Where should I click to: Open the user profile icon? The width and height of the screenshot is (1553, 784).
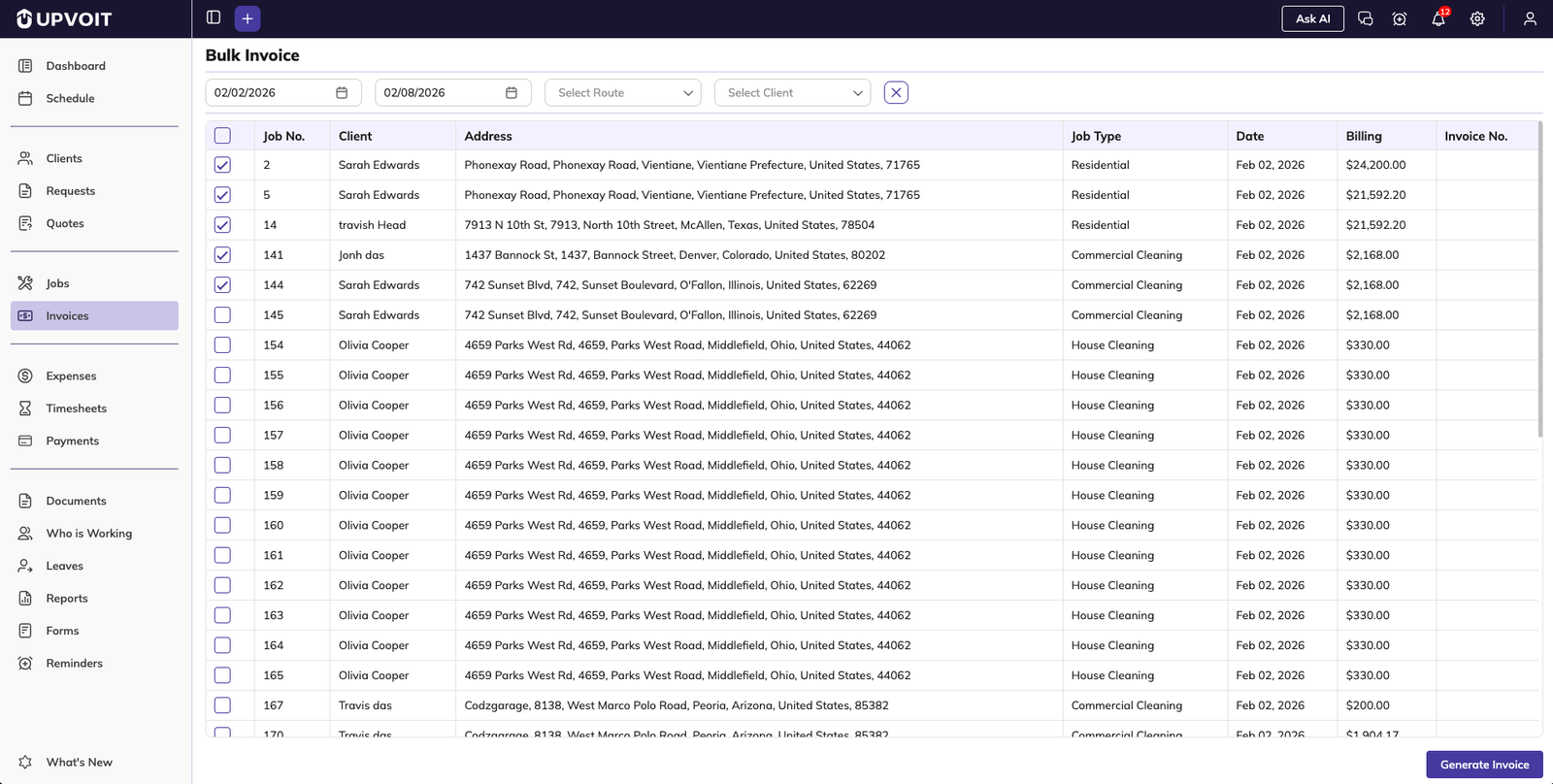pyautogui.click(x=1530, y=18)
